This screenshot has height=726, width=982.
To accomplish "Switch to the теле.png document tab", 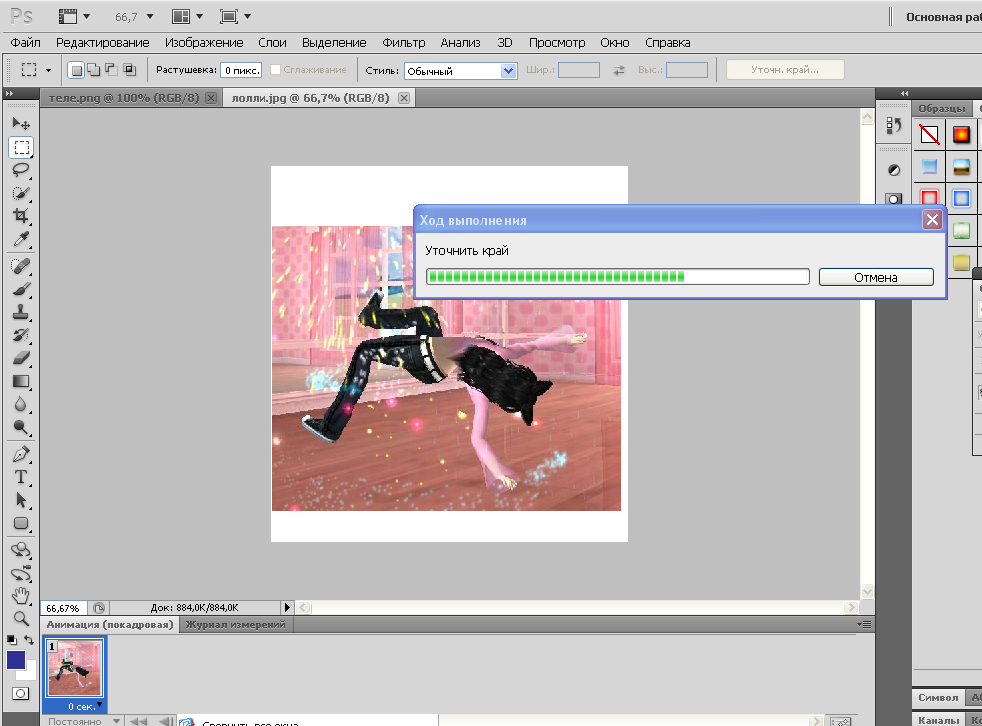I will click(x=124, y=98).
